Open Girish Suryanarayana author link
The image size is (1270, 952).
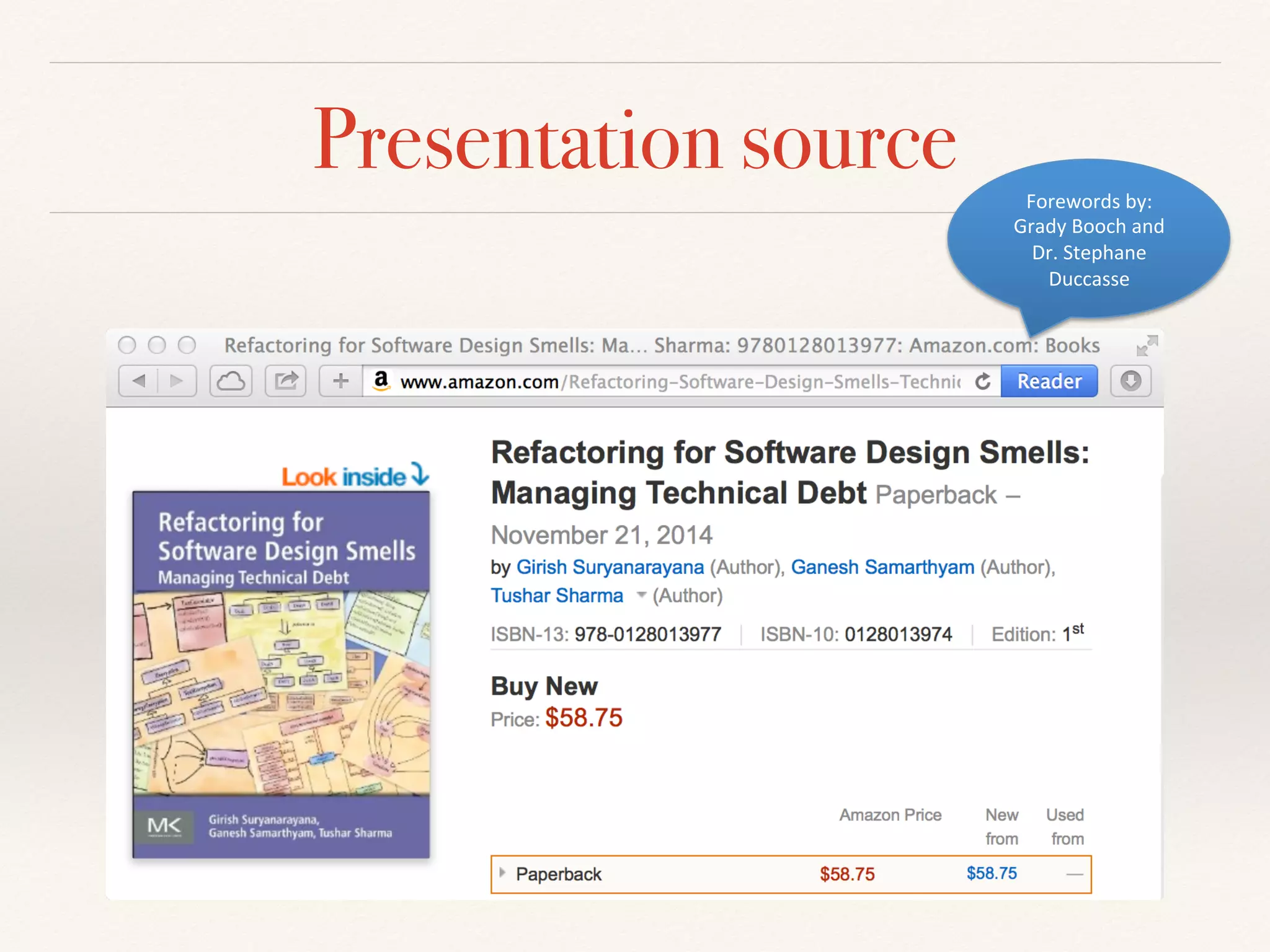(610, 567)
